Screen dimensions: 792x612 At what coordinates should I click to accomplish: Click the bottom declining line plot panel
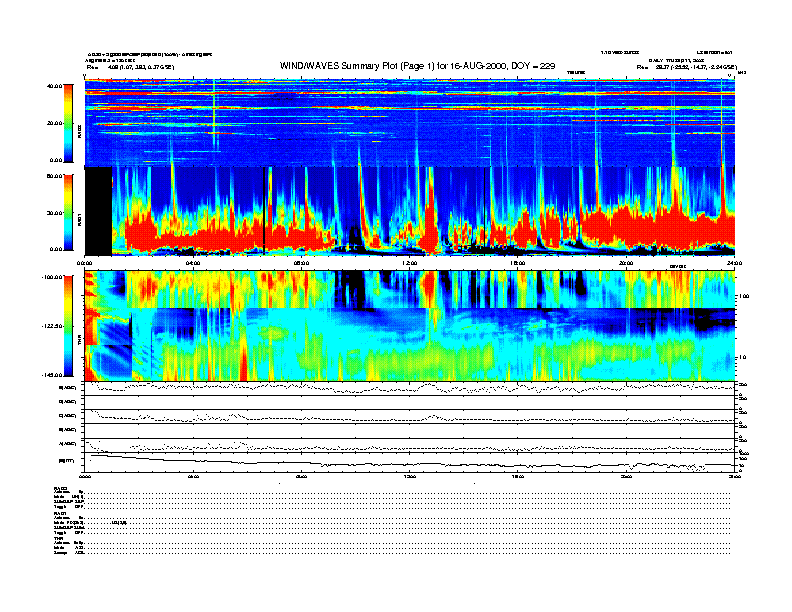pyautogui.click(x=410, y=462)
